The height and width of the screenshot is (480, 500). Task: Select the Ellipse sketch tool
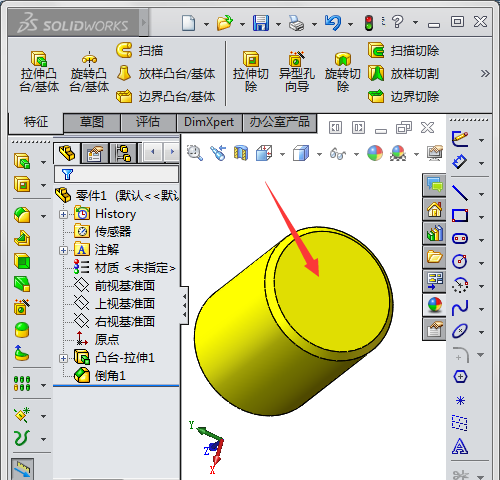click(460, 331)
